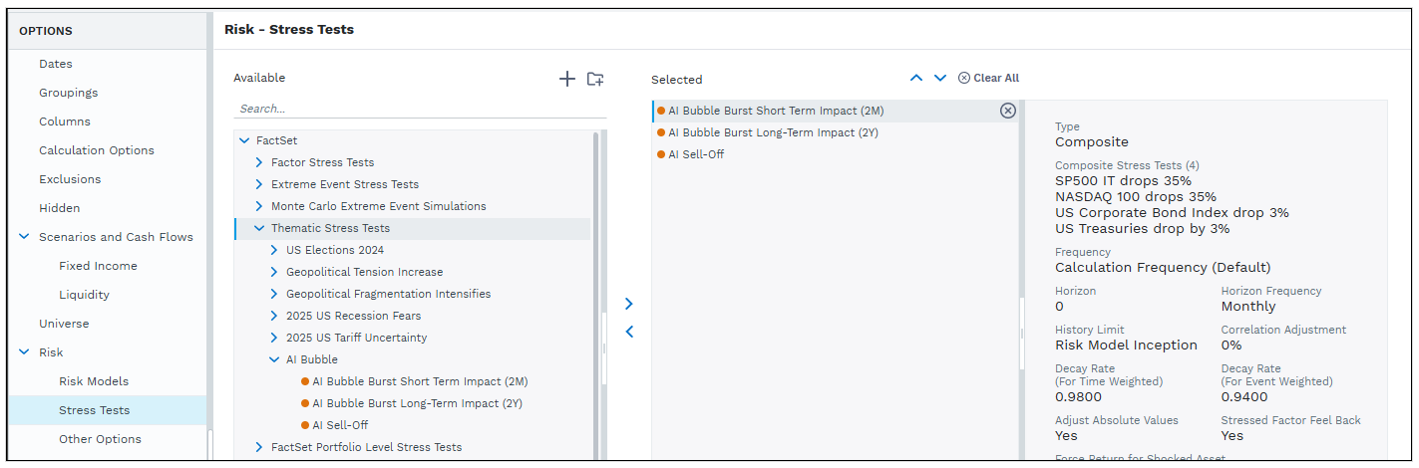Collapse the Thematic Stress Tests node
The height and width of the screenshot is (468, 1419).
(x=259, y=228)
